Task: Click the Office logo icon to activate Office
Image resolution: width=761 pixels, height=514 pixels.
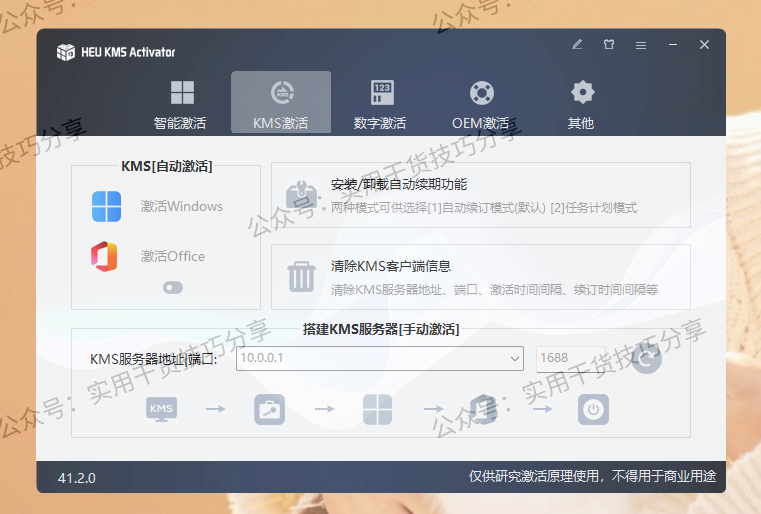Action: pos(104,256)
